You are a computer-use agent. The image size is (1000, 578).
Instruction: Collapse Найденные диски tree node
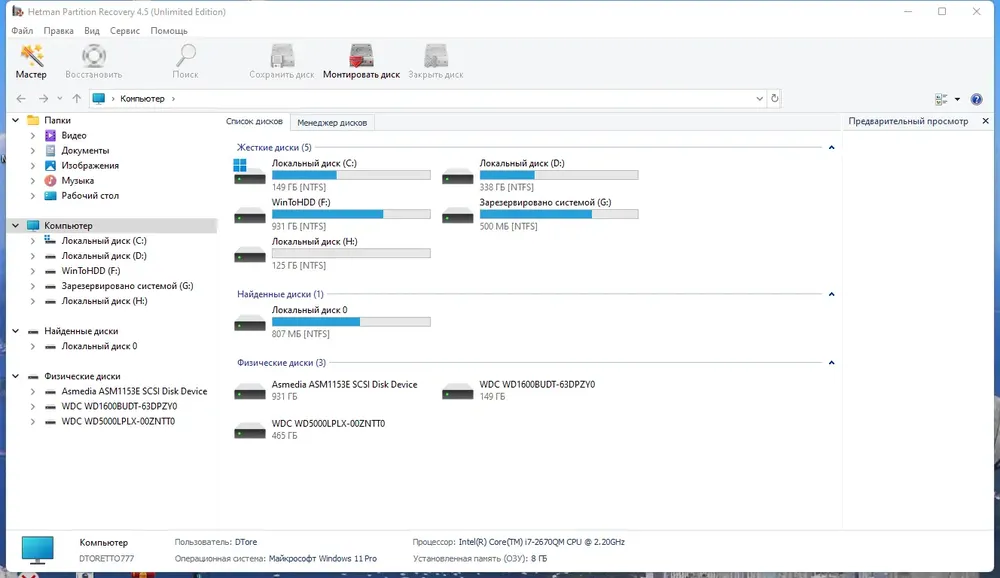pos(16,330)
